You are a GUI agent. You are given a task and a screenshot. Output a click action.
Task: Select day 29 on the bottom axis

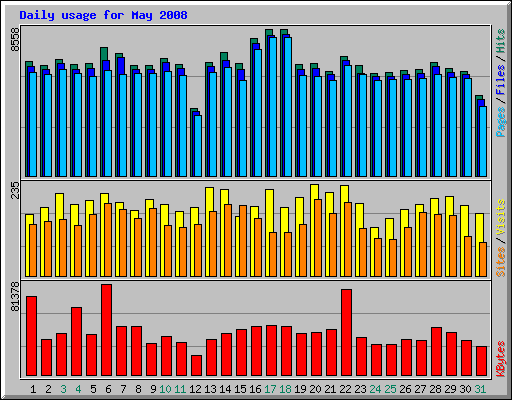(x=450, y=389)
